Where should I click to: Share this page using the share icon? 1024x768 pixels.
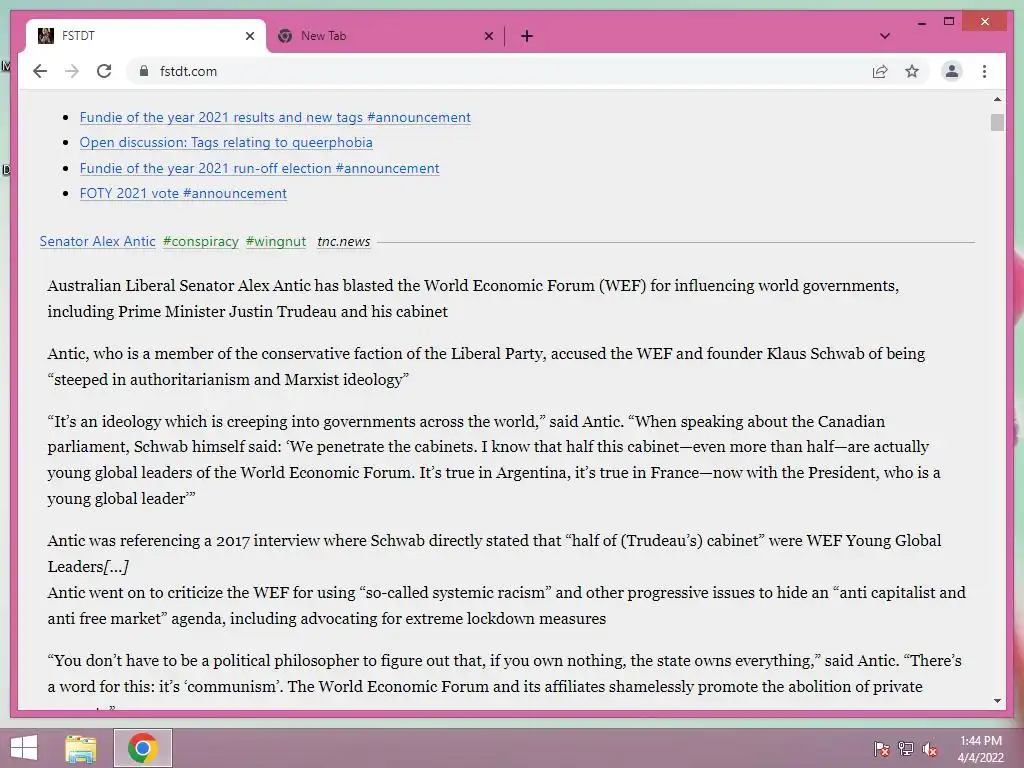(x=880, y=71)
